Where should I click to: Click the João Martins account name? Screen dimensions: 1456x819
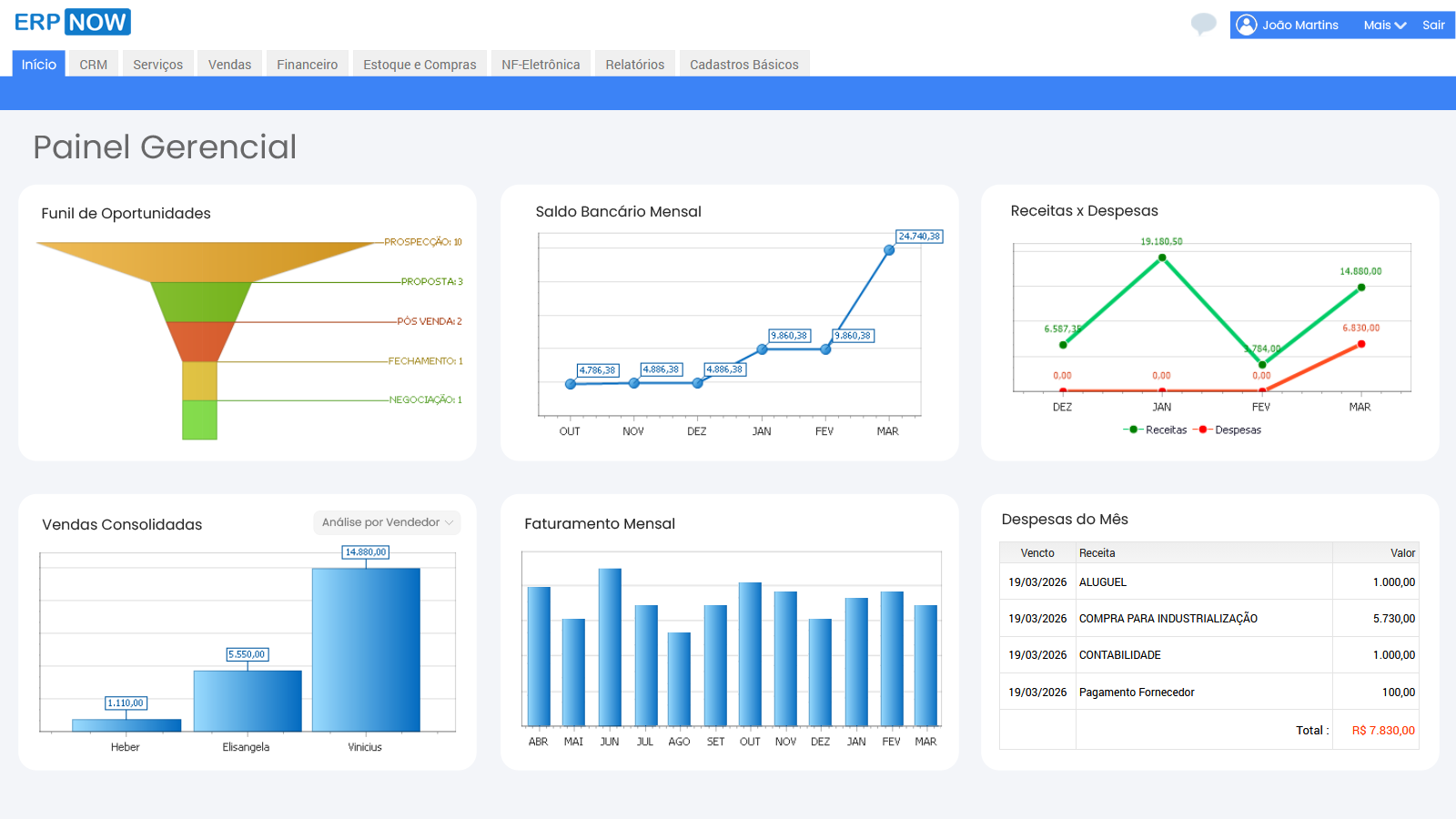pyautogui.click(x=1294, y=25)
